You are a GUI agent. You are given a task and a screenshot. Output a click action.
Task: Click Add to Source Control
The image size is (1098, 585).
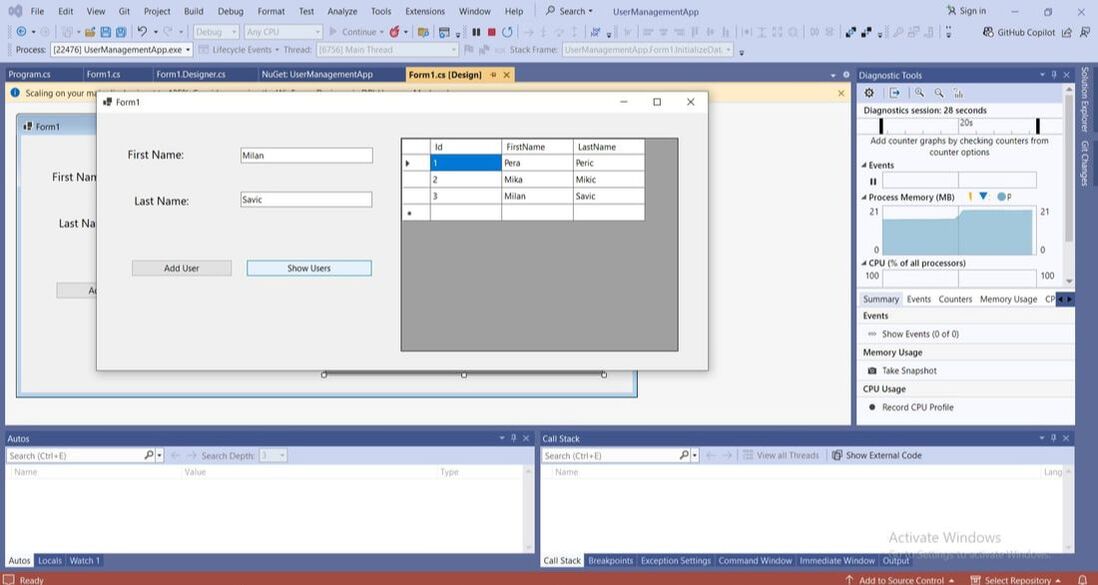click(x=900, y=580)
